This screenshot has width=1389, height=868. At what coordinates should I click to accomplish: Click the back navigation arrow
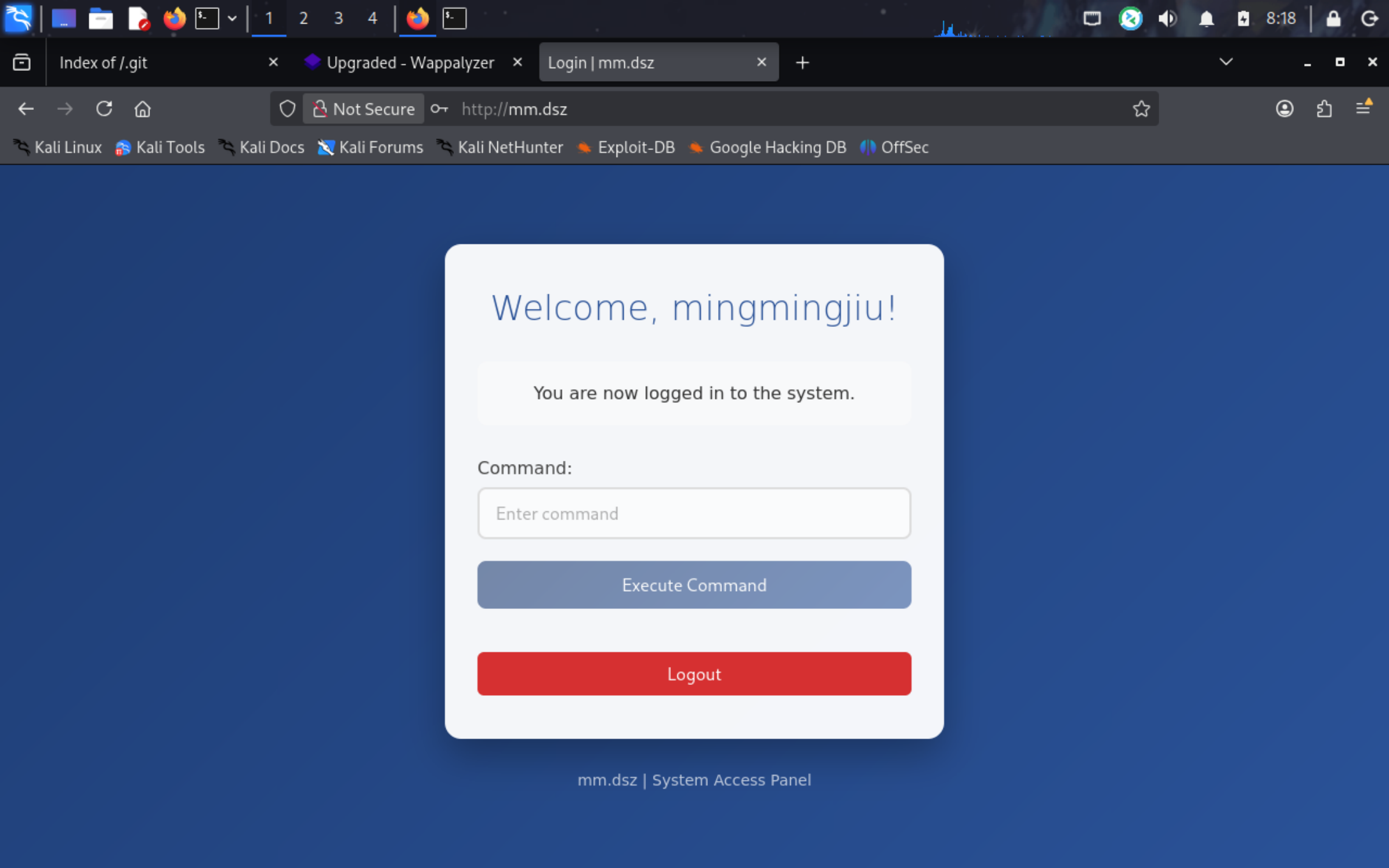[x=26, y=109]
